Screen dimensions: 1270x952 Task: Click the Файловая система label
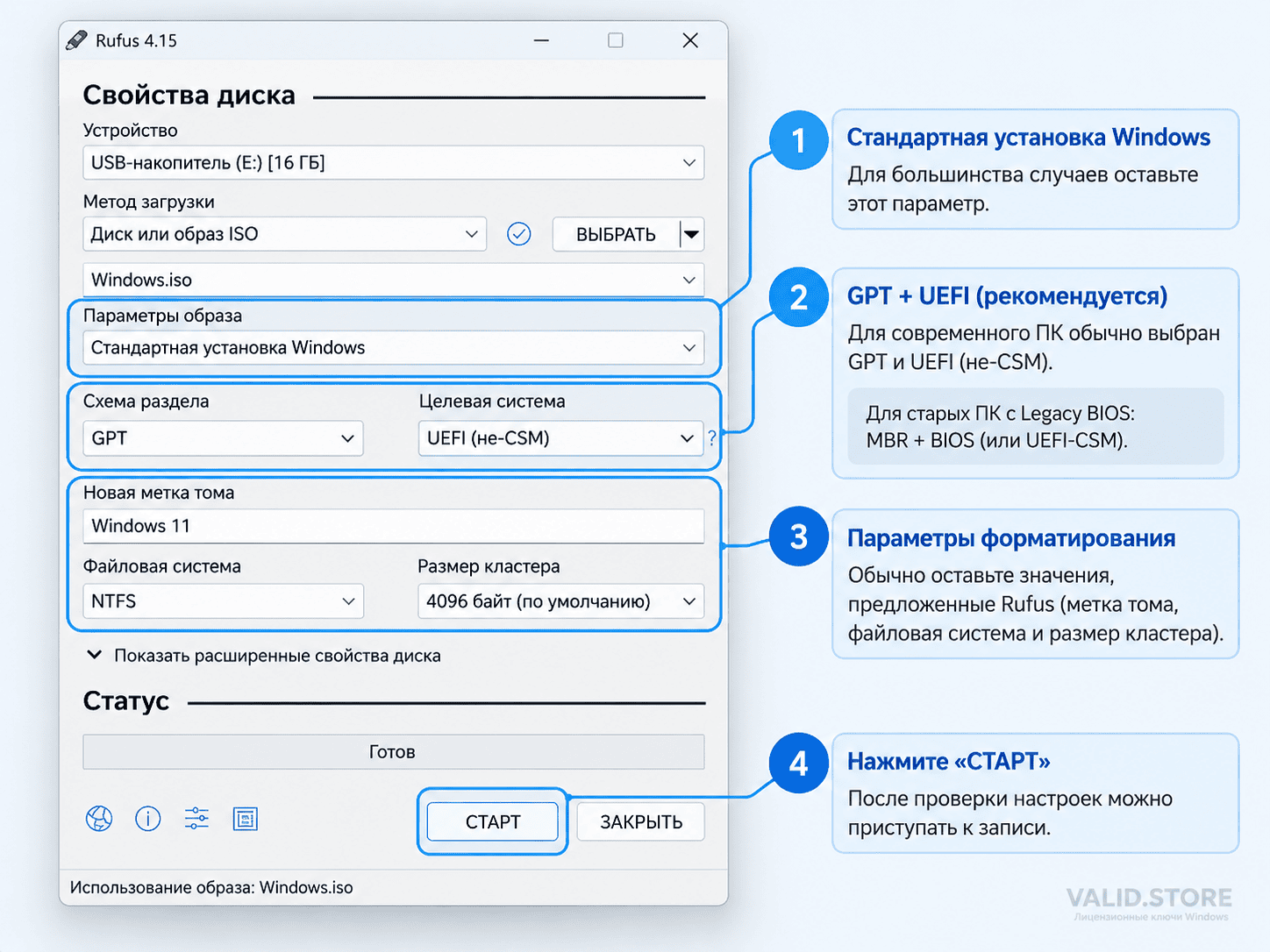161,566
